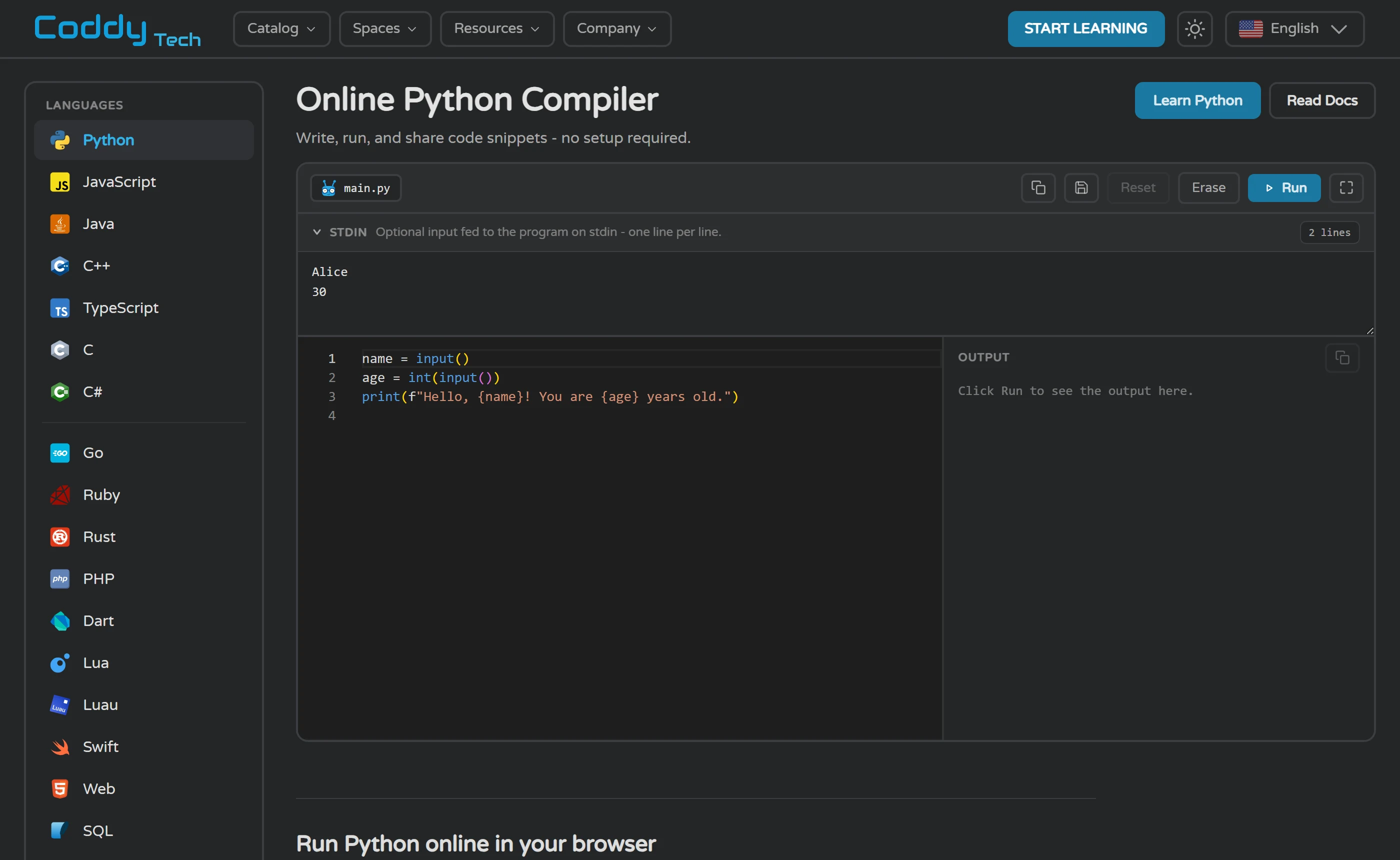This screenshot has height=860, width=1400.
Task: Select the Python language icon
Action: (59, 140)
